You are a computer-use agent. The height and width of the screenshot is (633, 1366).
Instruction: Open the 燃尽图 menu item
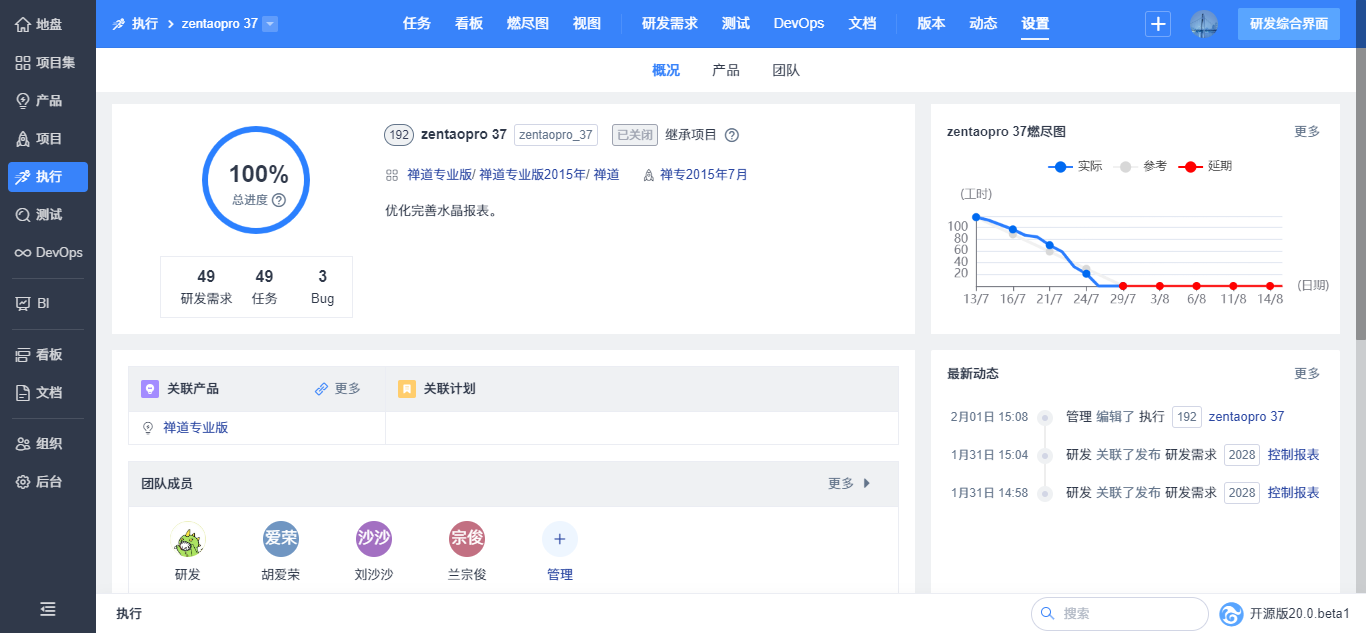pos(528,23)
